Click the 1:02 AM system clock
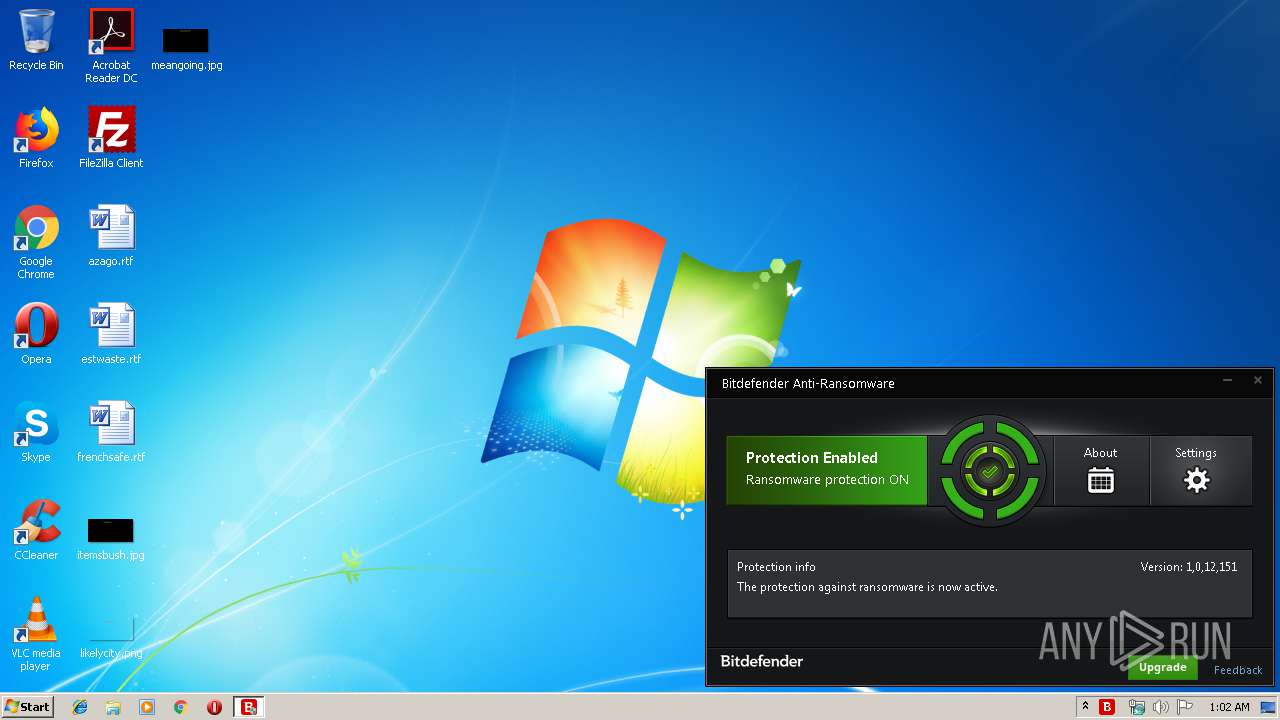The height and width of the screenshot is (720, 1280). click(x=1229, y=707)
